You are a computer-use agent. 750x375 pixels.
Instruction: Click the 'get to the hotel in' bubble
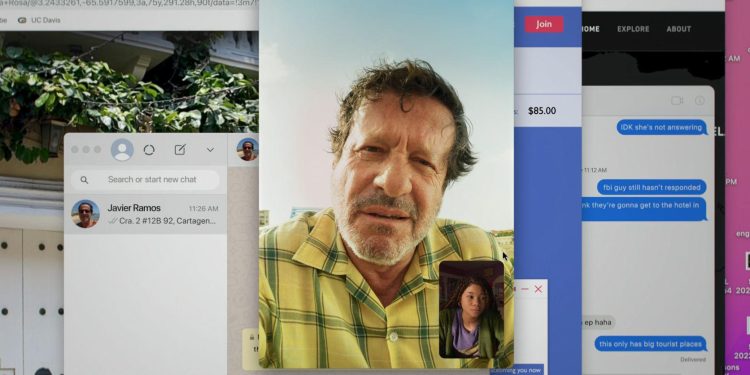pyautogui.click(x=644, y=209)
